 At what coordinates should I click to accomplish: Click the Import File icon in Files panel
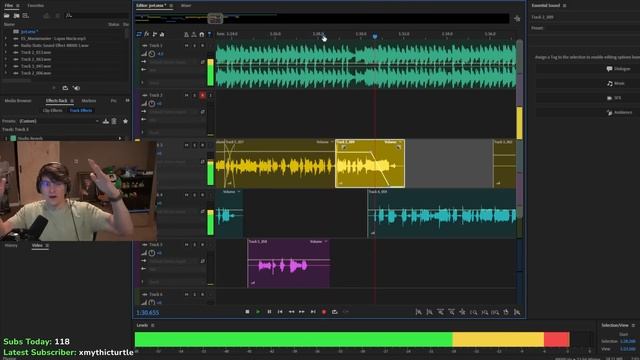click(x=16, y=16)
